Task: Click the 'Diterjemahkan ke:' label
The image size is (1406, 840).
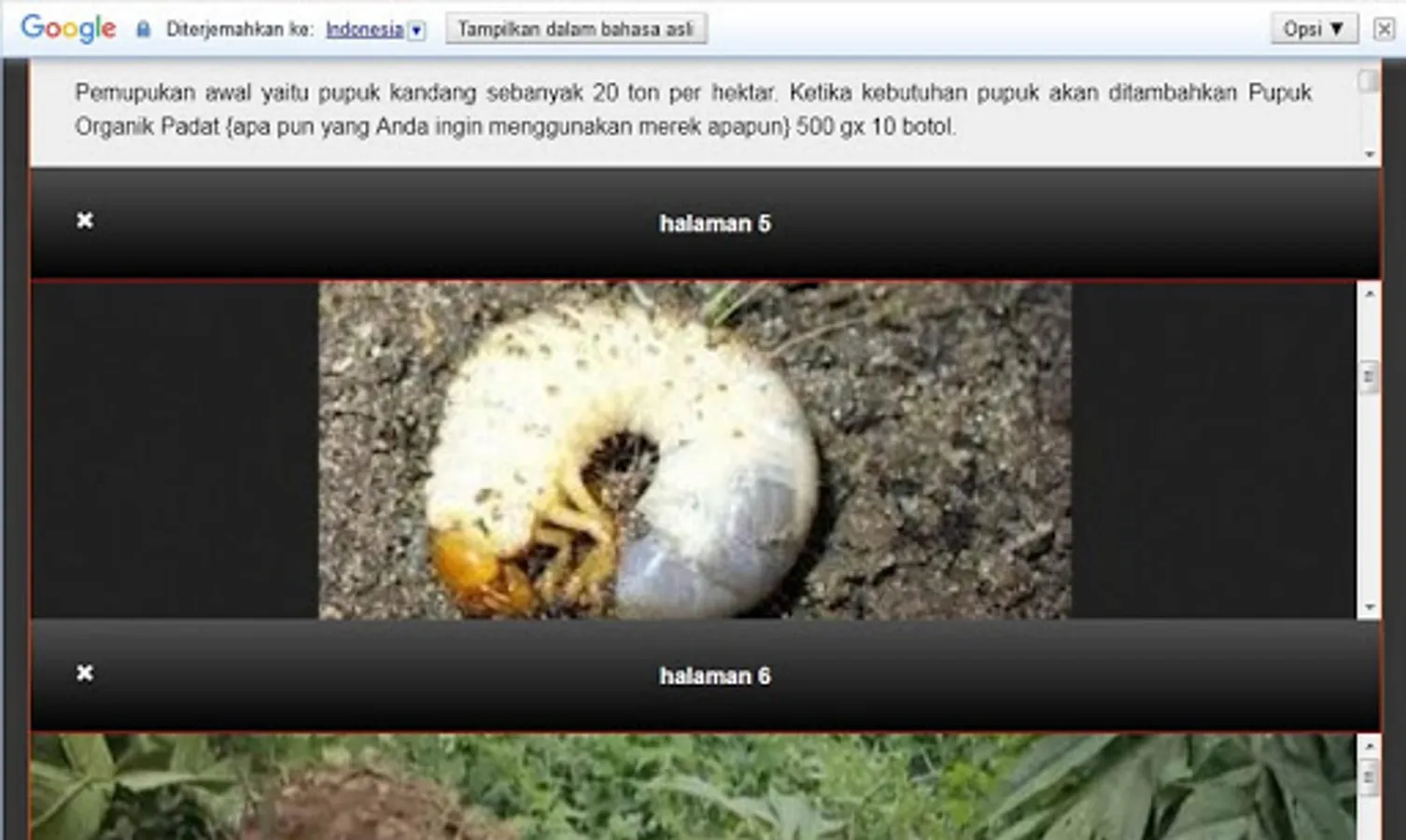Action: click(239, 29)
